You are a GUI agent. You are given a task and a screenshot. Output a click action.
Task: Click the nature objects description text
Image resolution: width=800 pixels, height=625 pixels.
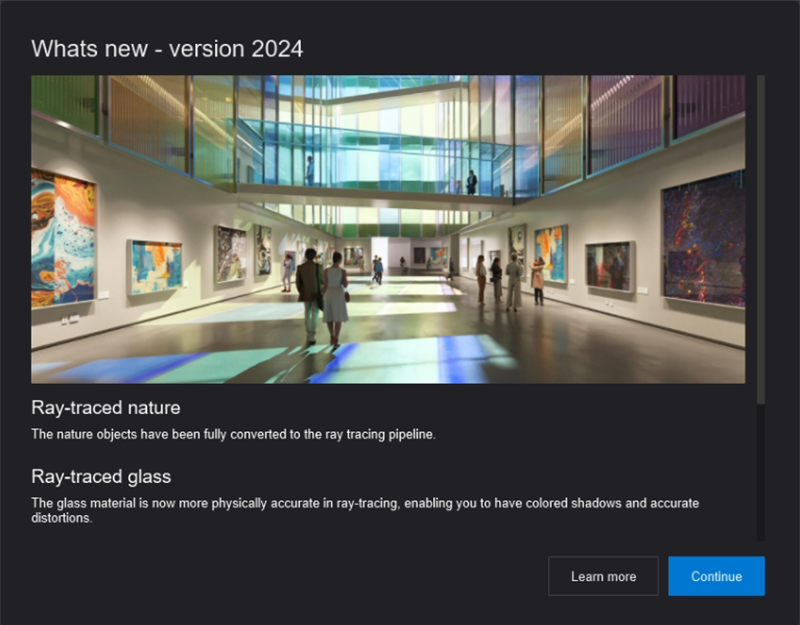tap(233, 434)
